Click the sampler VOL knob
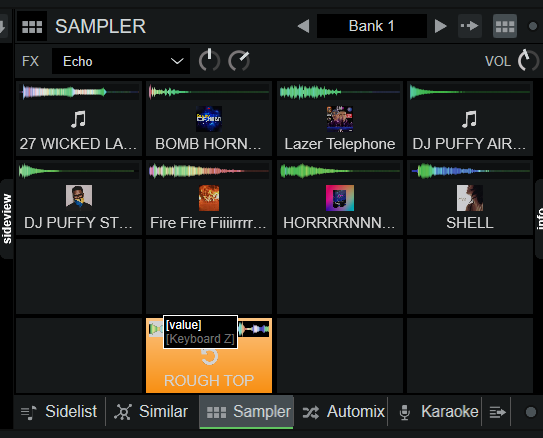 [528, 61]
